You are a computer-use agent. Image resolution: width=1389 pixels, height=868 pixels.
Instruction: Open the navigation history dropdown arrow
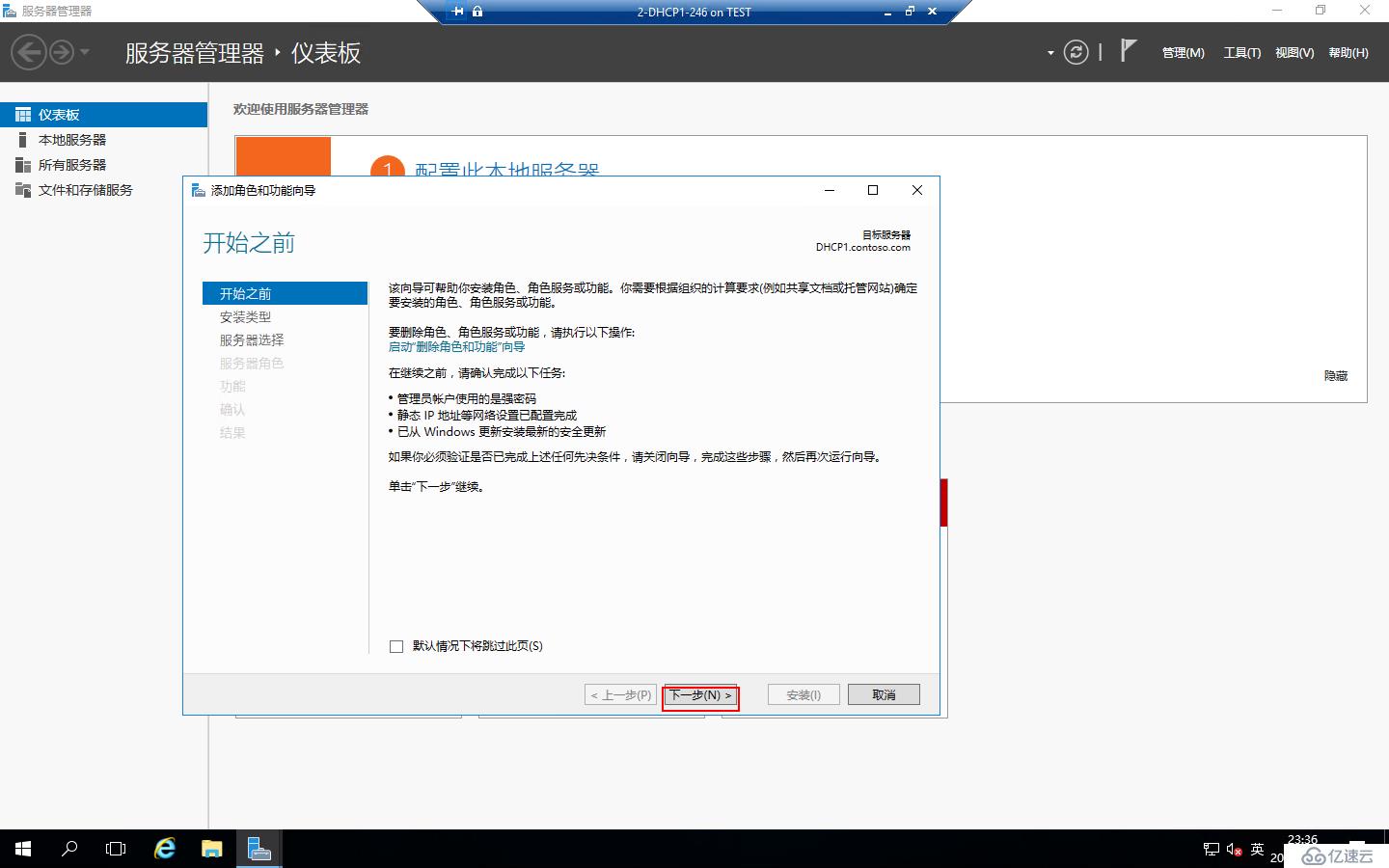[x=85, y=52]
